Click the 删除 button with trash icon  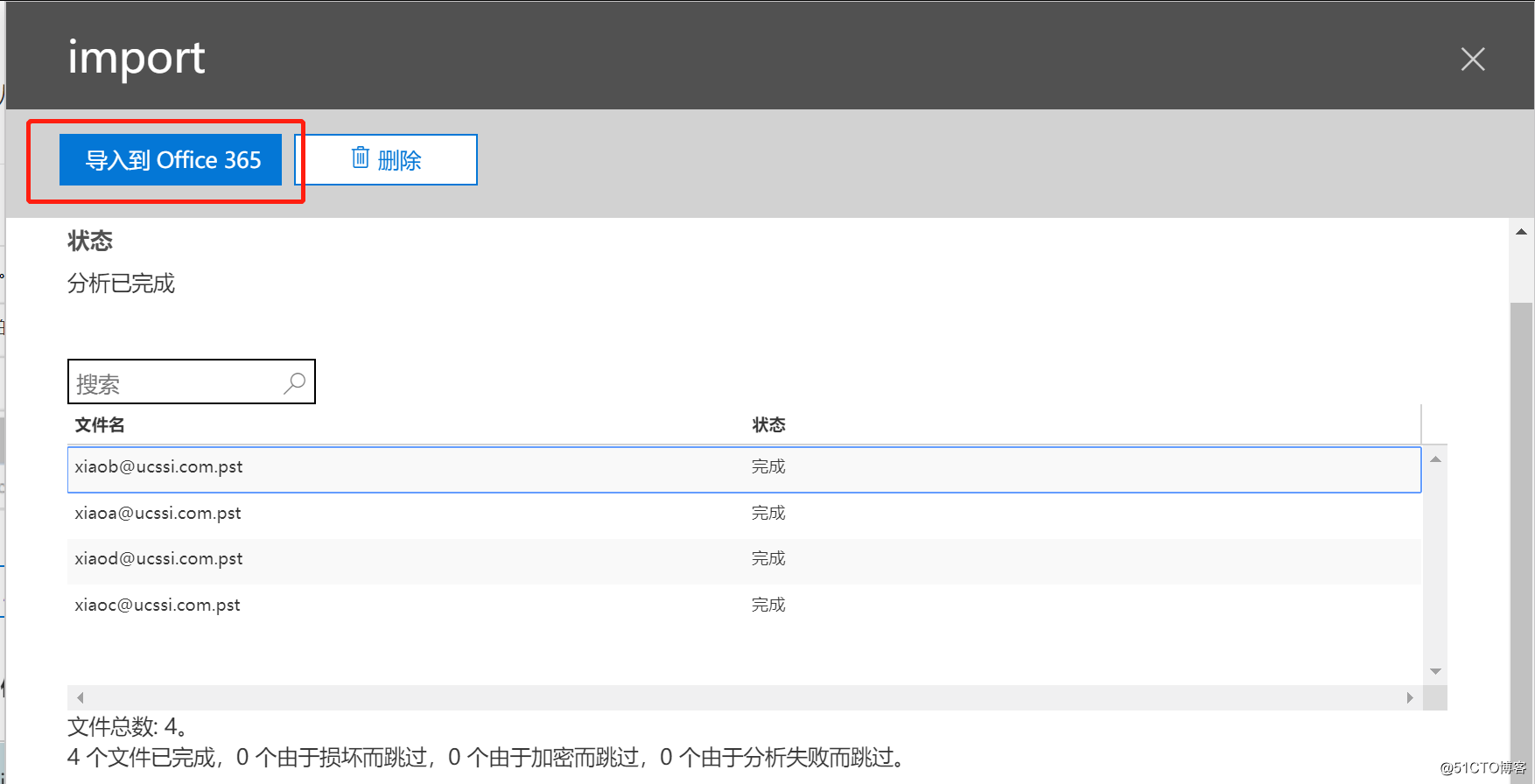[x=386, y=159]
